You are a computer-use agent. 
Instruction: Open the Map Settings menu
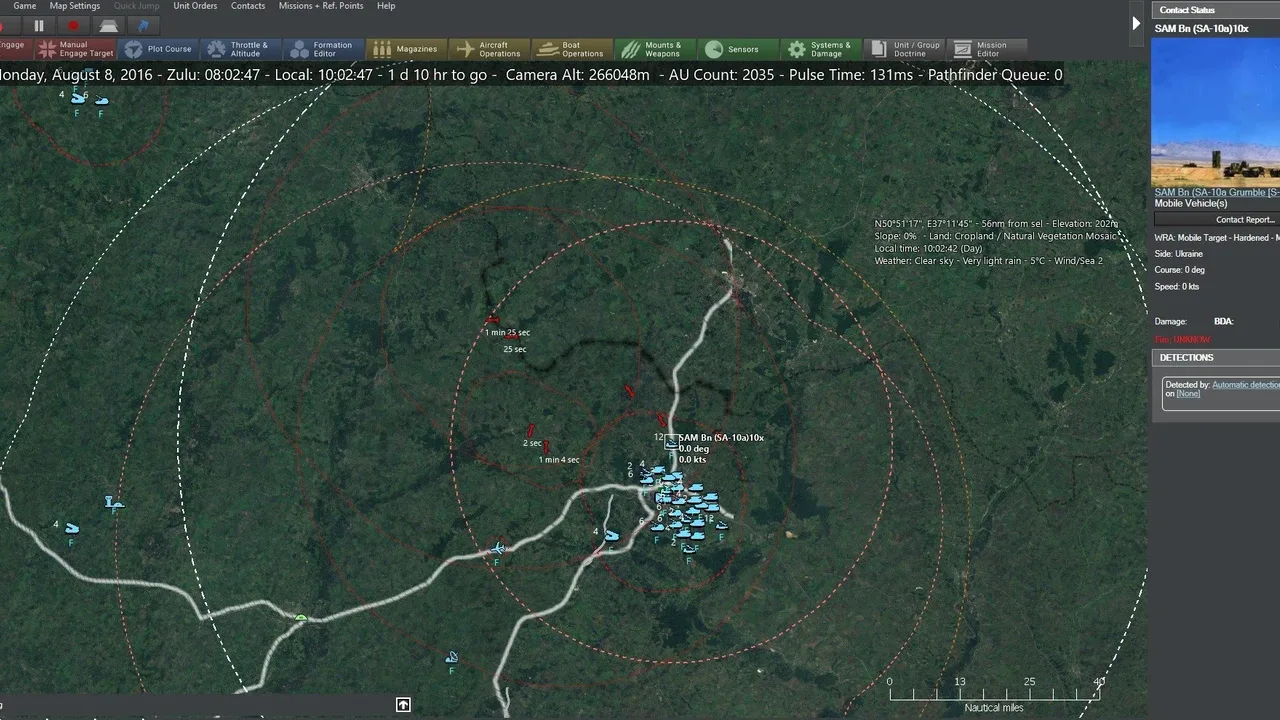(75, 6)
